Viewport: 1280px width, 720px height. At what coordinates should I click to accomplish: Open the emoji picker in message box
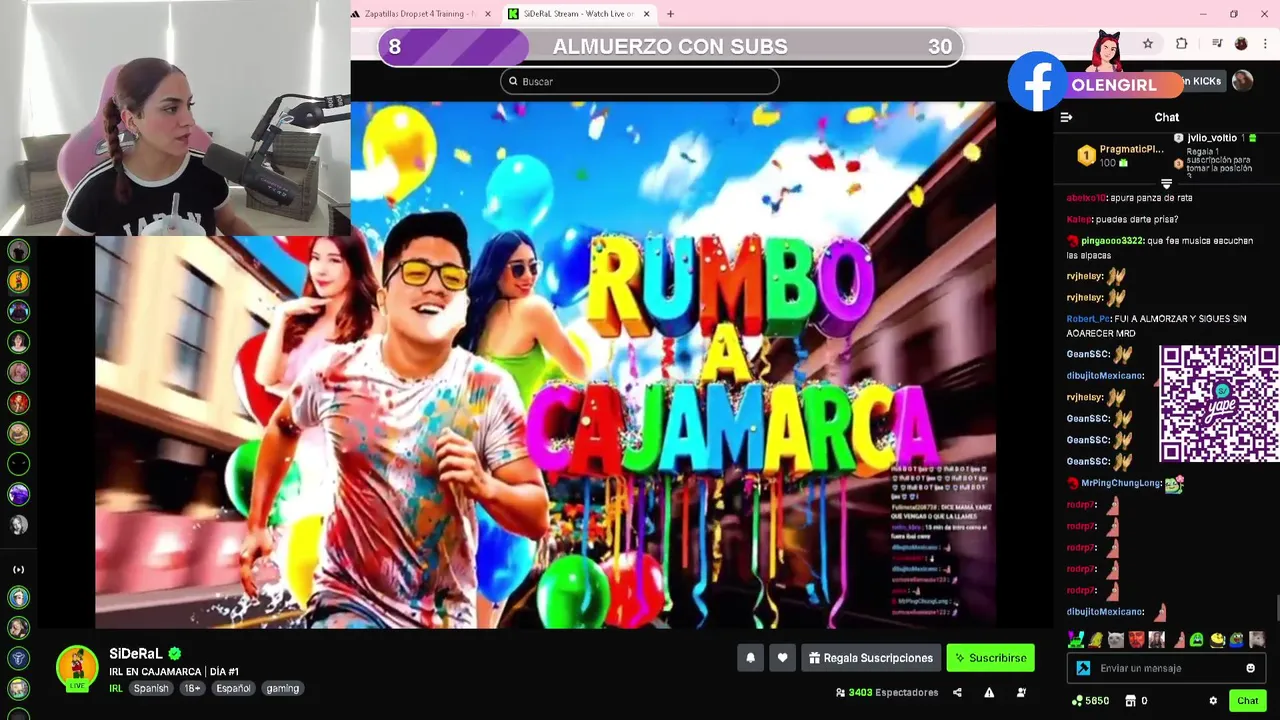tap(1250, 668)
